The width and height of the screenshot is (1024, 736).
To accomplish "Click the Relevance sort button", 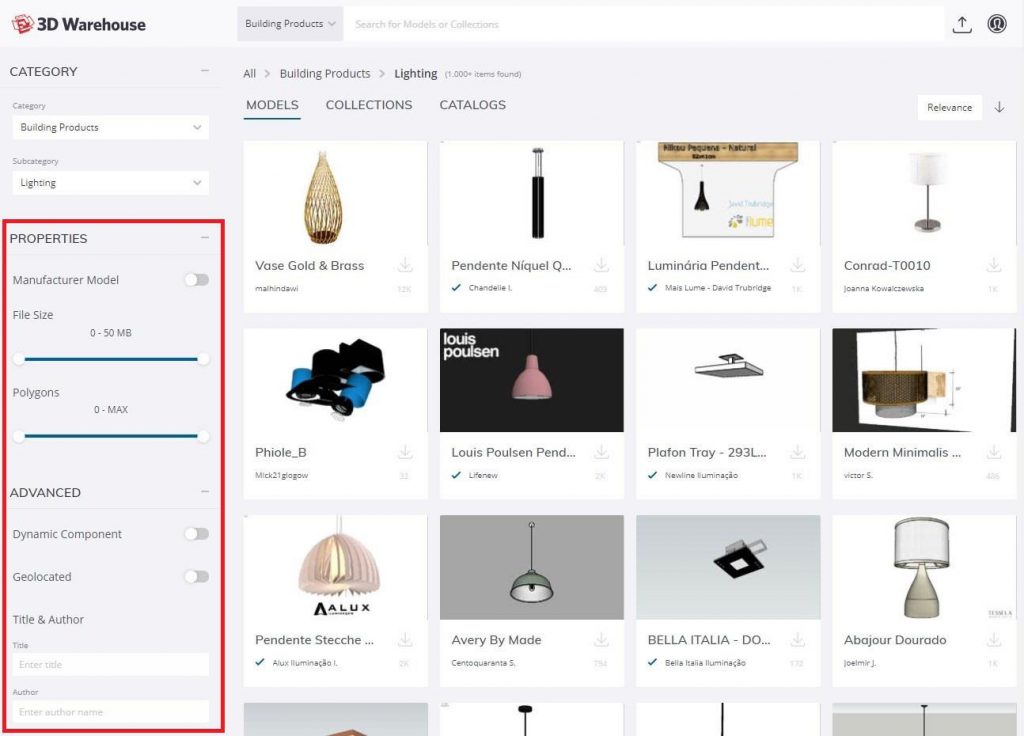I will [x=949, y=108].
